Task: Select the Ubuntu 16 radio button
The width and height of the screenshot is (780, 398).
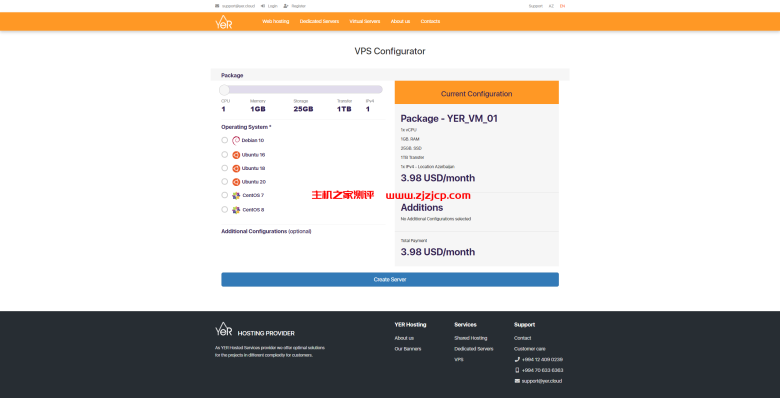Action: click(x=224, y=155)
